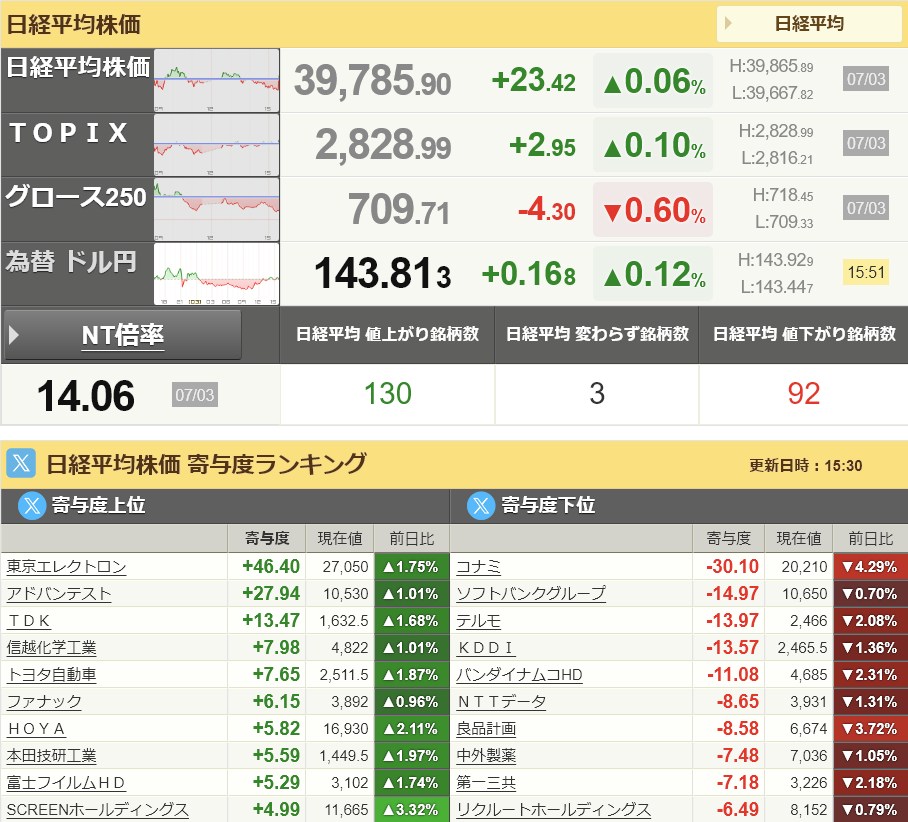Open バンダイナムコHD stock link

coord(519,675)
